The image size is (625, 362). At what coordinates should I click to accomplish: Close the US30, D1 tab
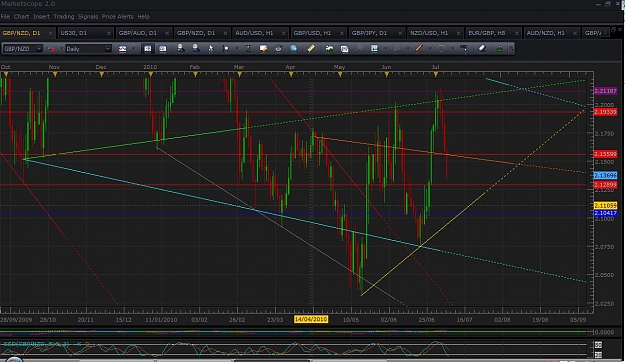click(108, 33)
